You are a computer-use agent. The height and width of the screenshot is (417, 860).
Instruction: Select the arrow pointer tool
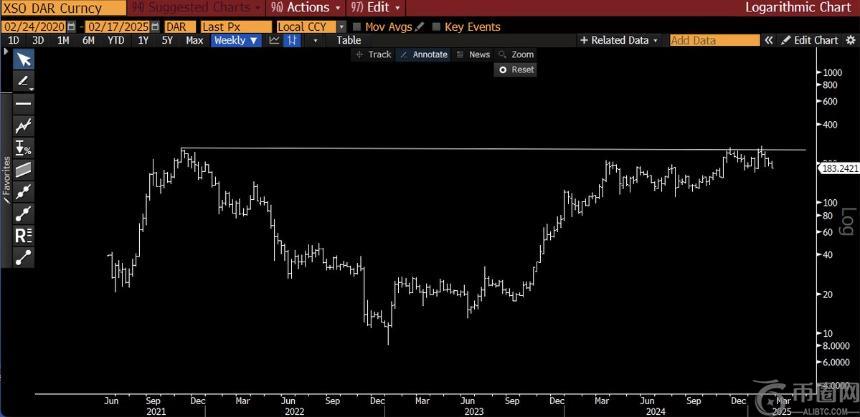point(22,59)
